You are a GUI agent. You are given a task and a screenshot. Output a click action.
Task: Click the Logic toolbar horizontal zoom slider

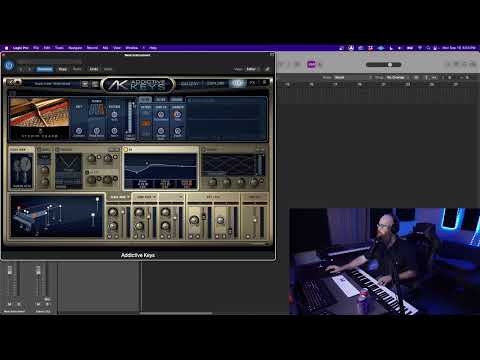(384, 64)
